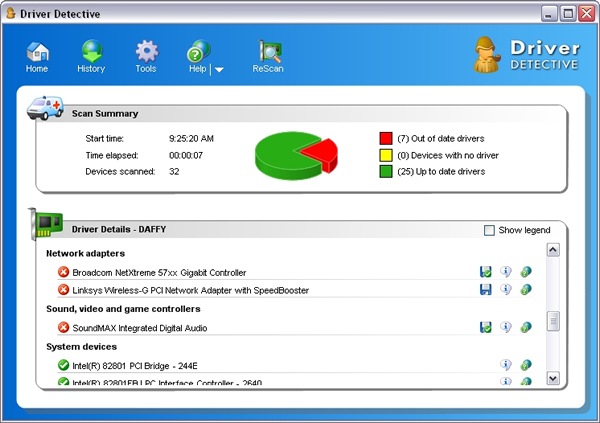The width and height of the screenshot is (600, 423).
Task: Click Sound, video and game controllers heading
Action: 123,309
